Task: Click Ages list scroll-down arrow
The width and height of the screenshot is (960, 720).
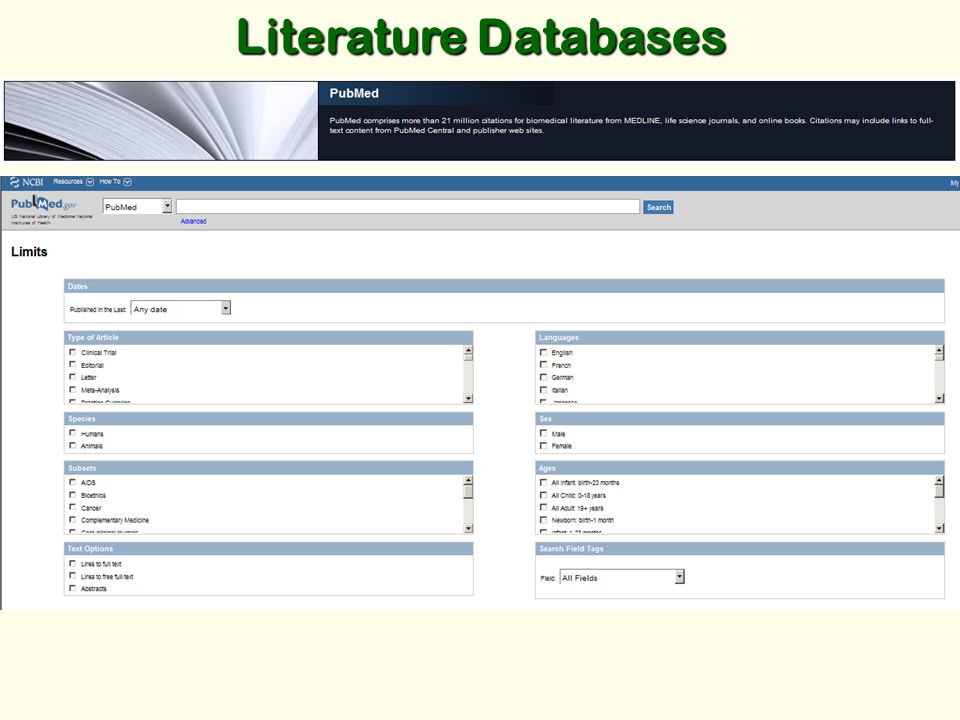Action: (x=939, y=528)
